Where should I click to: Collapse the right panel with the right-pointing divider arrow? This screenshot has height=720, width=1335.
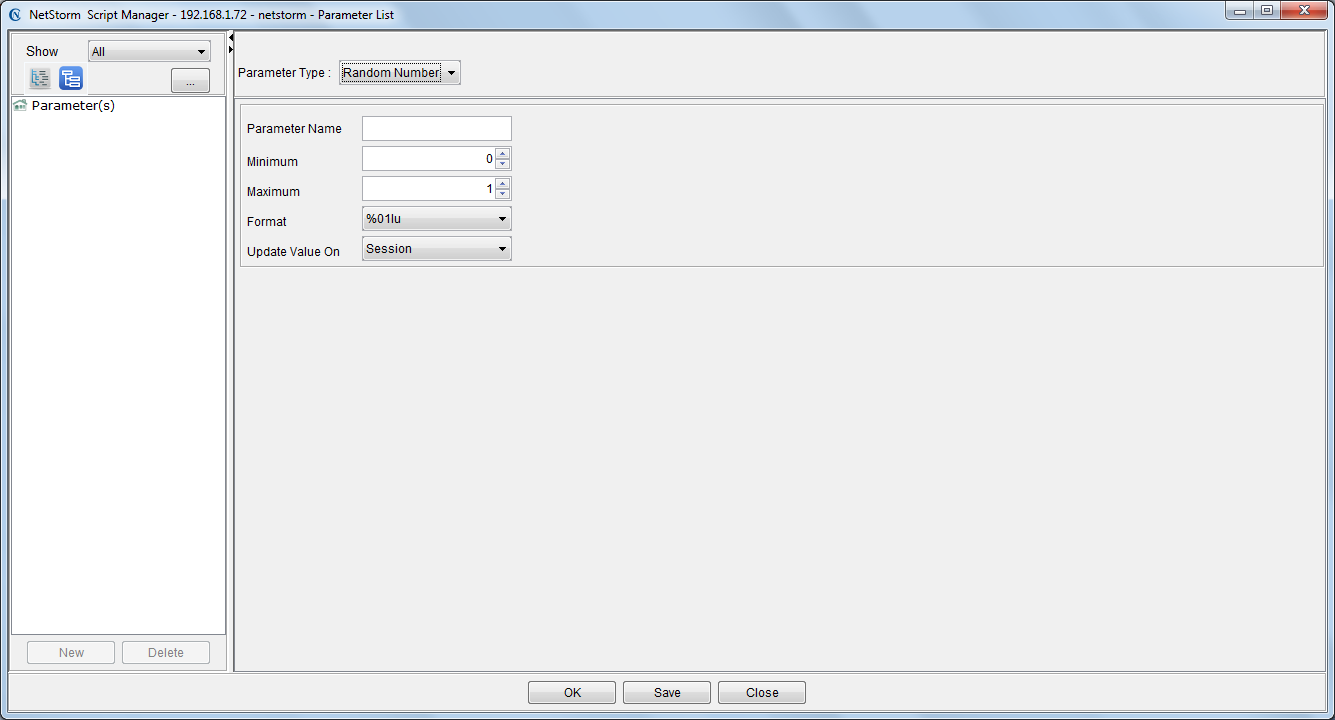pos(231,49)
